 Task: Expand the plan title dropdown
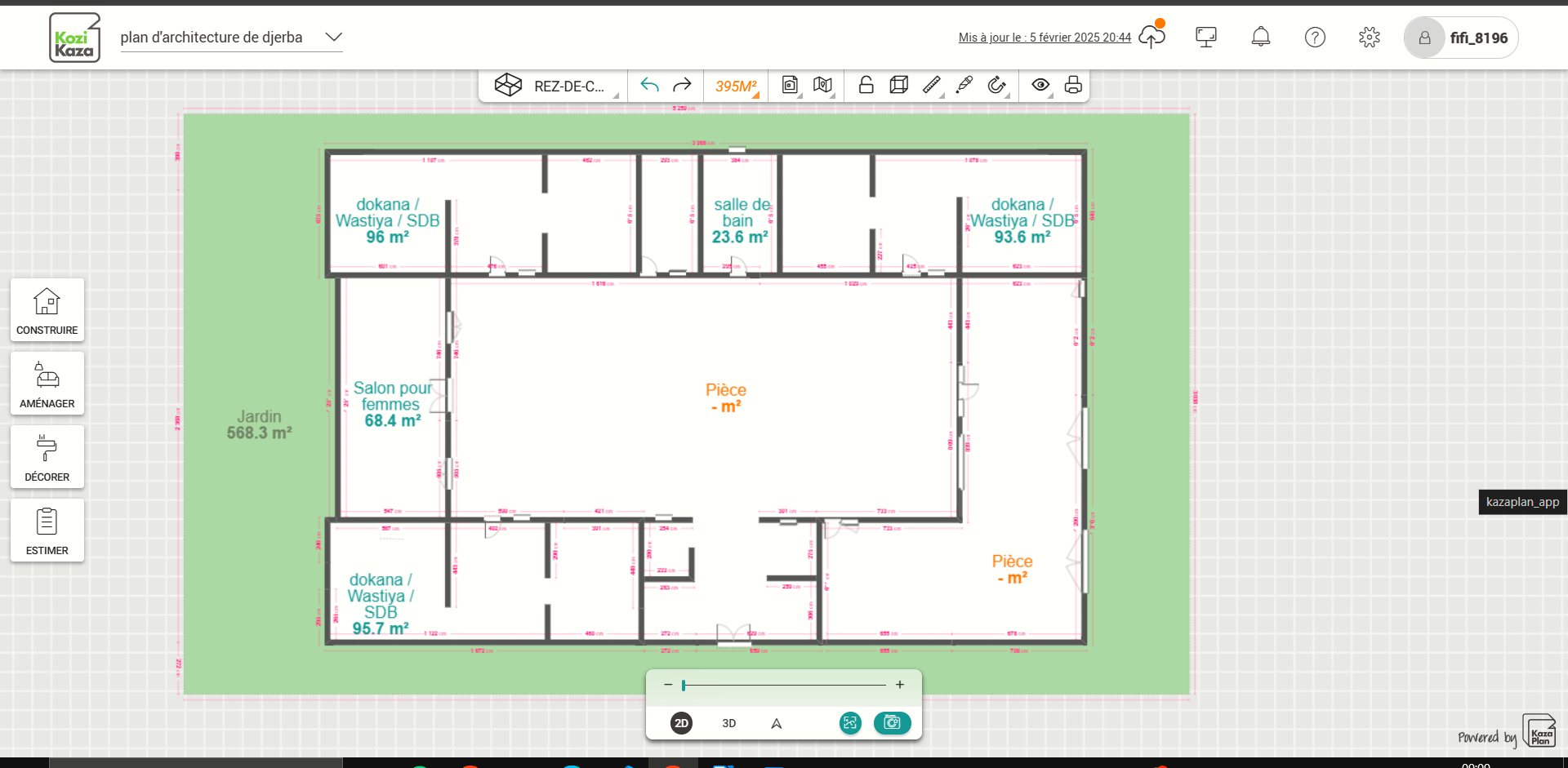pyautogui.click(x=333, y=37)
